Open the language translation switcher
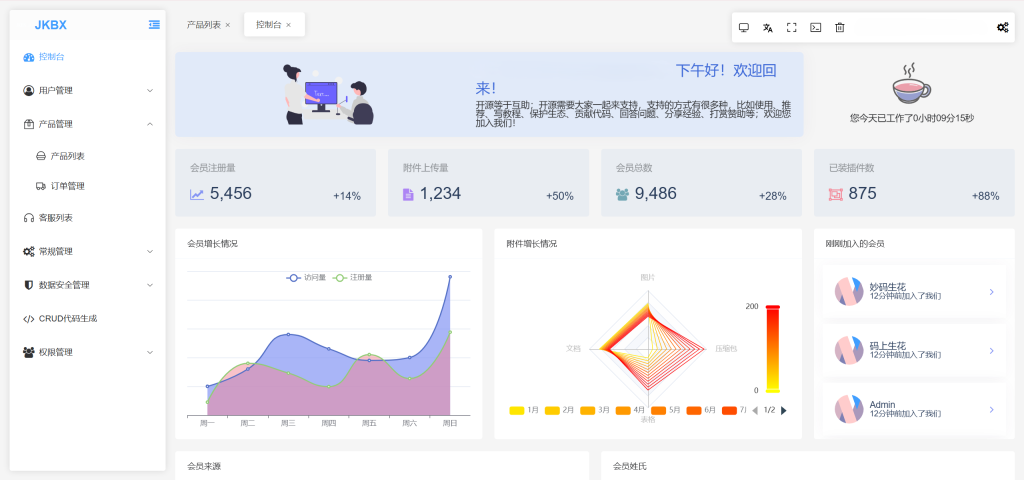1024x480 pixels. coord(767,27)
